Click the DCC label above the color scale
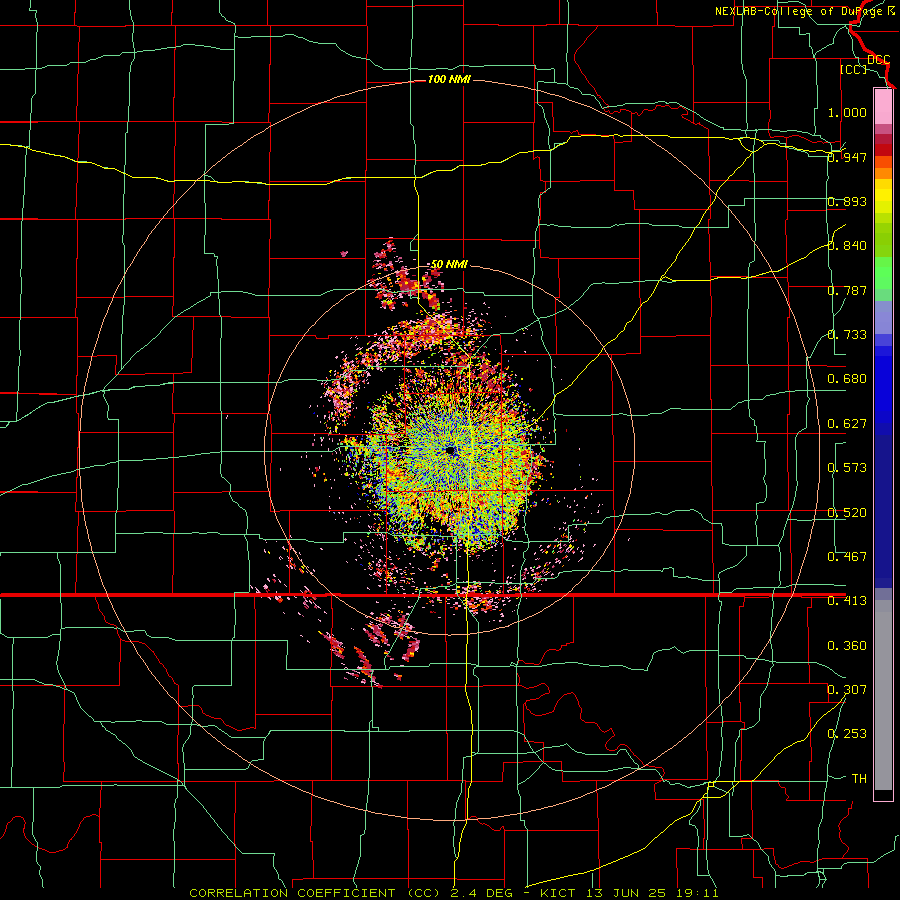The image size is (900, 900). click(x=879, y=60)
